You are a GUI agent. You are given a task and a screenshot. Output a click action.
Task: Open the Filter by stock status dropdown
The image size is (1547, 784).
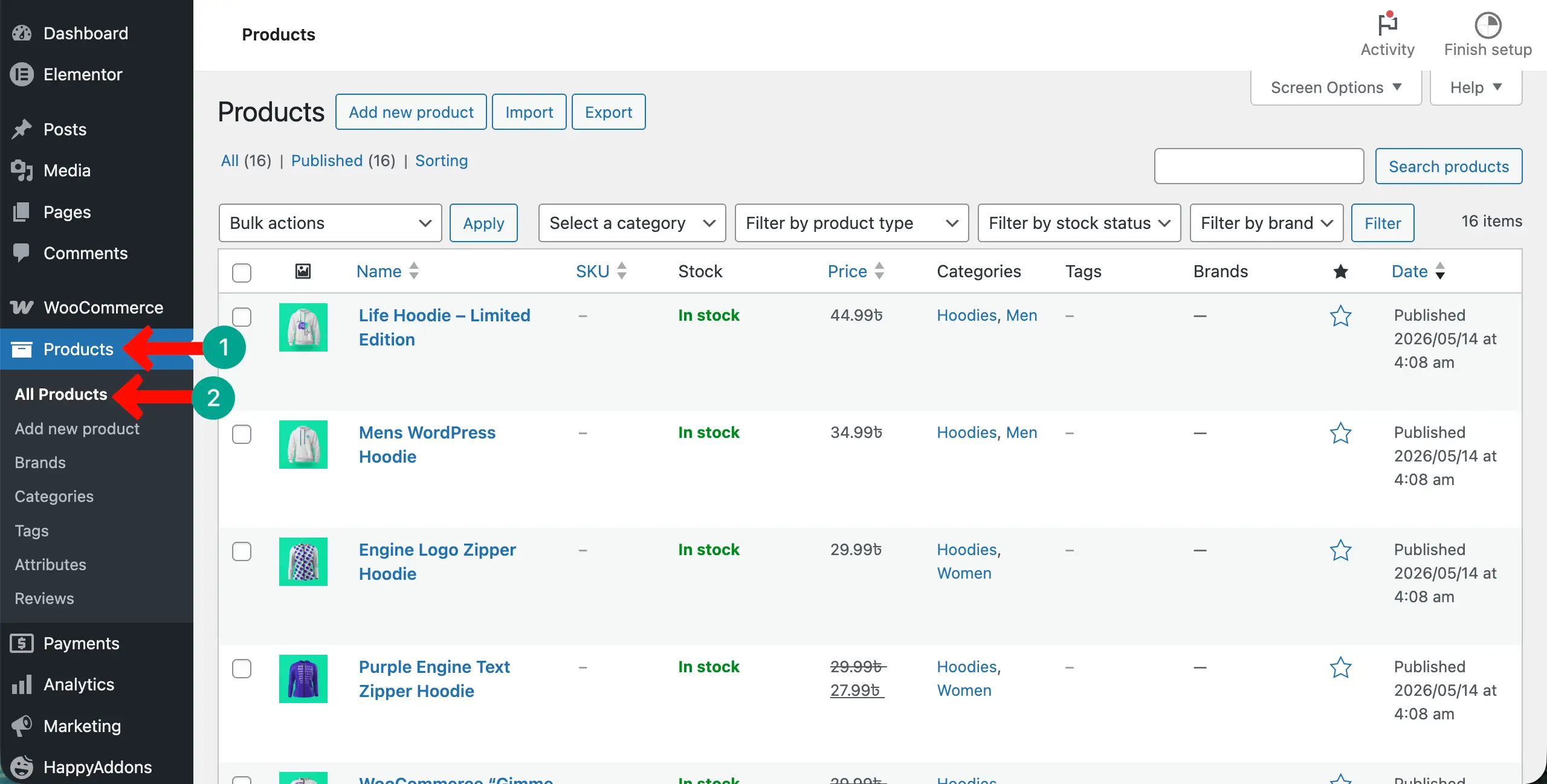tap(1079, 223)
